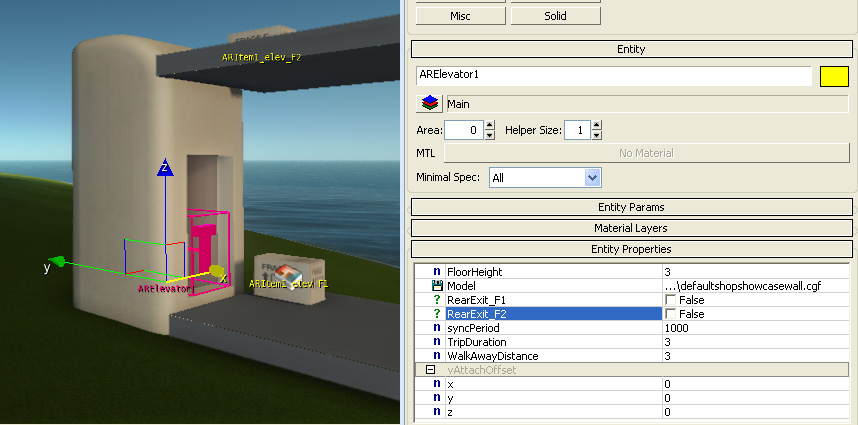The image size is (858, 425).
Task: Click the Helper Size value field
Action: (x=577, y=130)
